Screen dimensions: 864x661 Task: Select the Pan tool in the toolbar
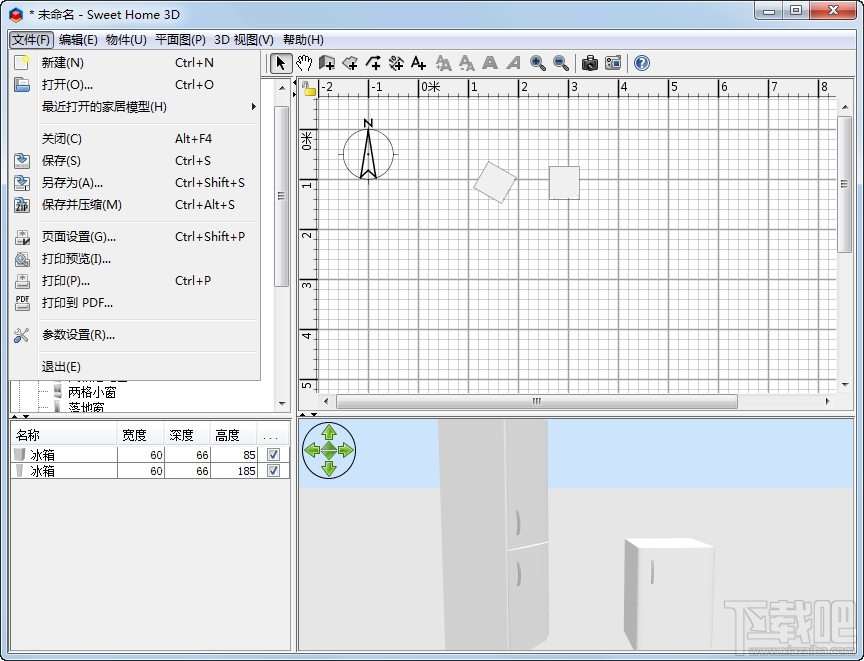coord(302,63)
